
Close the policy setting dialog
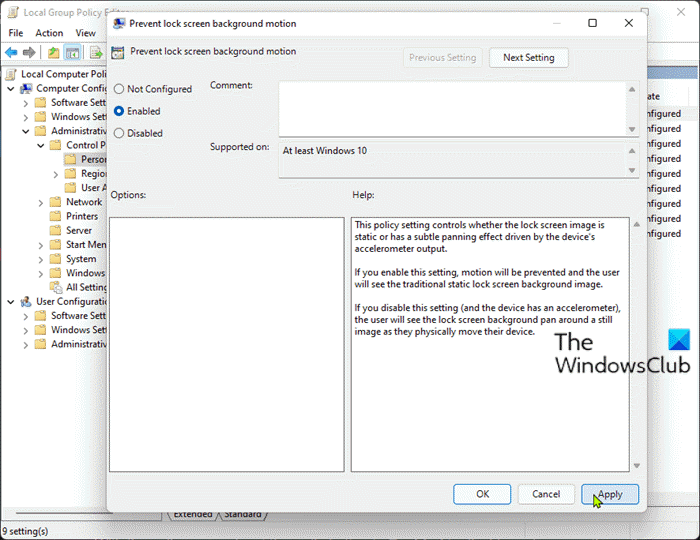tap(629, 23)
